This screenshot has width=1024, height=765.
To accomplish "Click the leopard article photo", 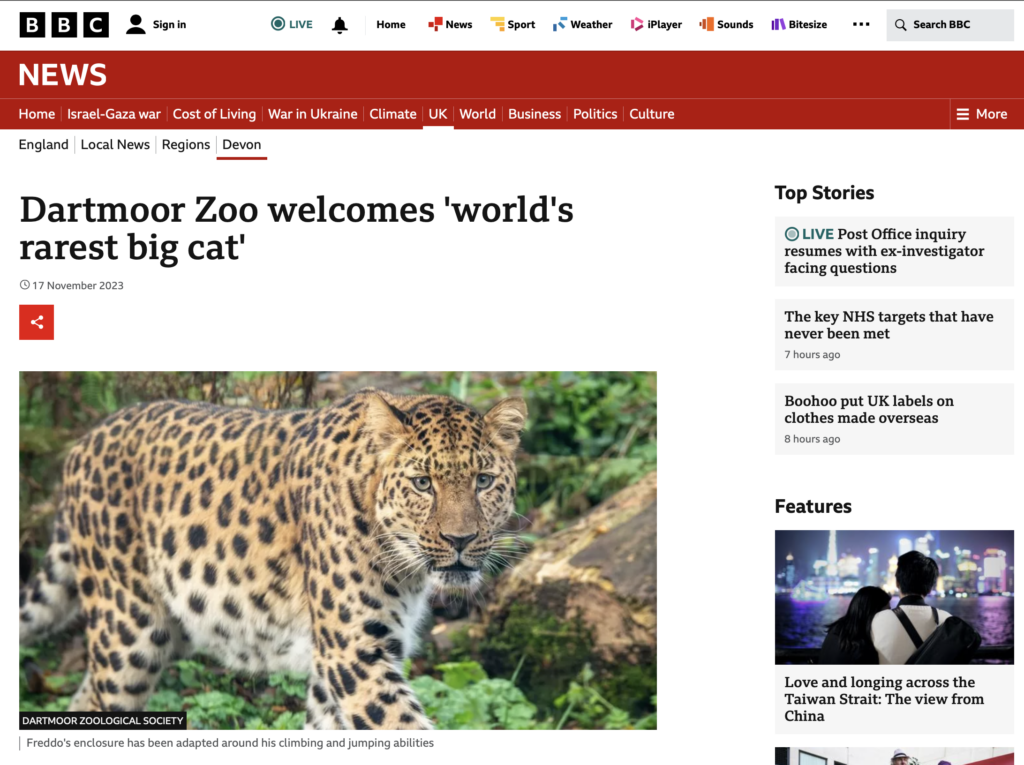I will click(x=338, y=550).
